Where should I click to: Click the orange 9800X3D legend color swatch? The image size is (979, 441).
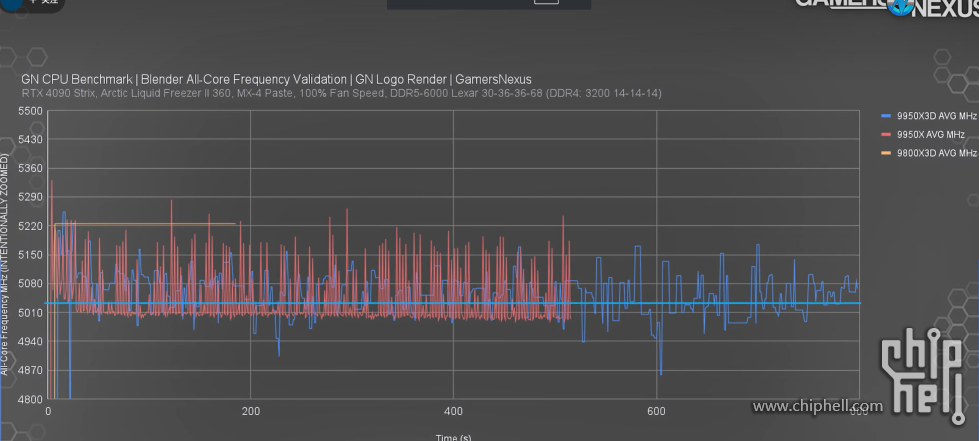pos(885,153)
